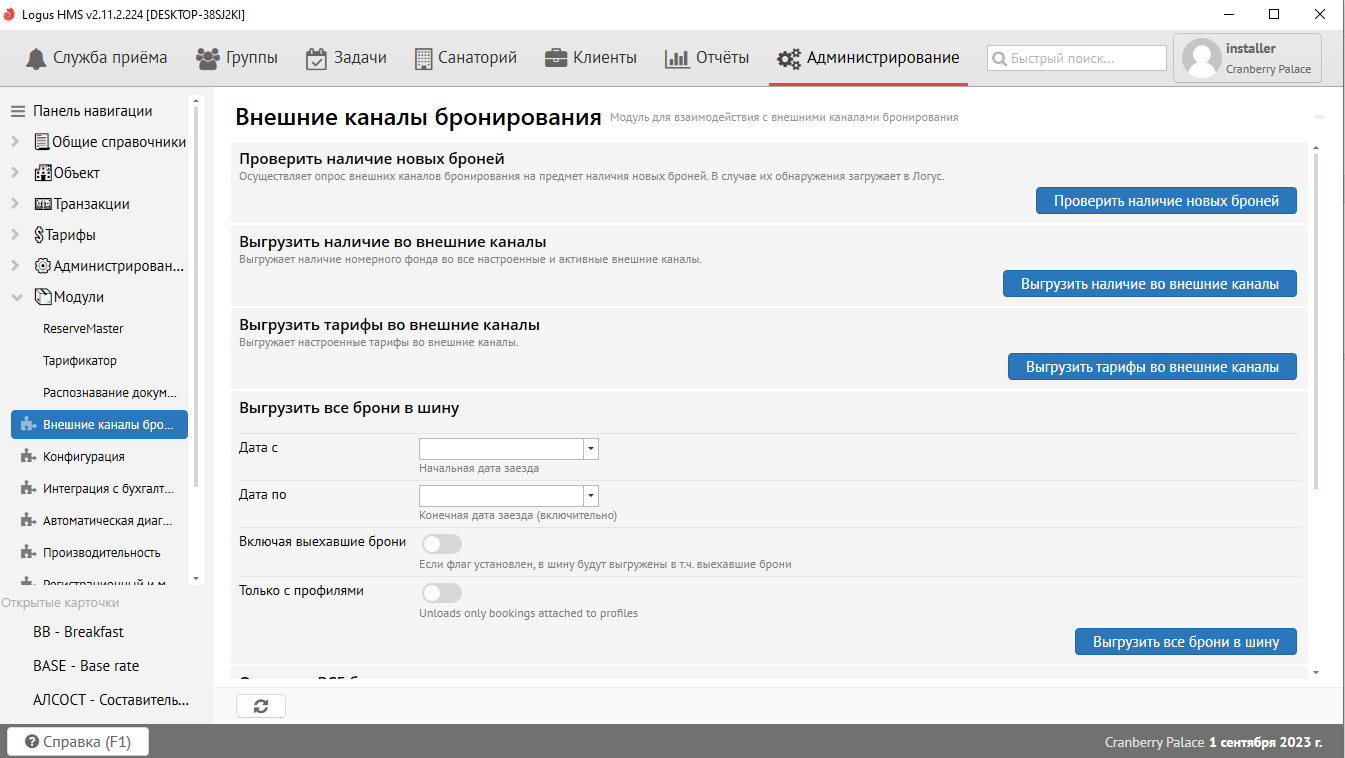1345x758 pixels.
Task: Click the hamburger icon beside Панель навигации
Action: pyautogui.click(x=18, y=111)
